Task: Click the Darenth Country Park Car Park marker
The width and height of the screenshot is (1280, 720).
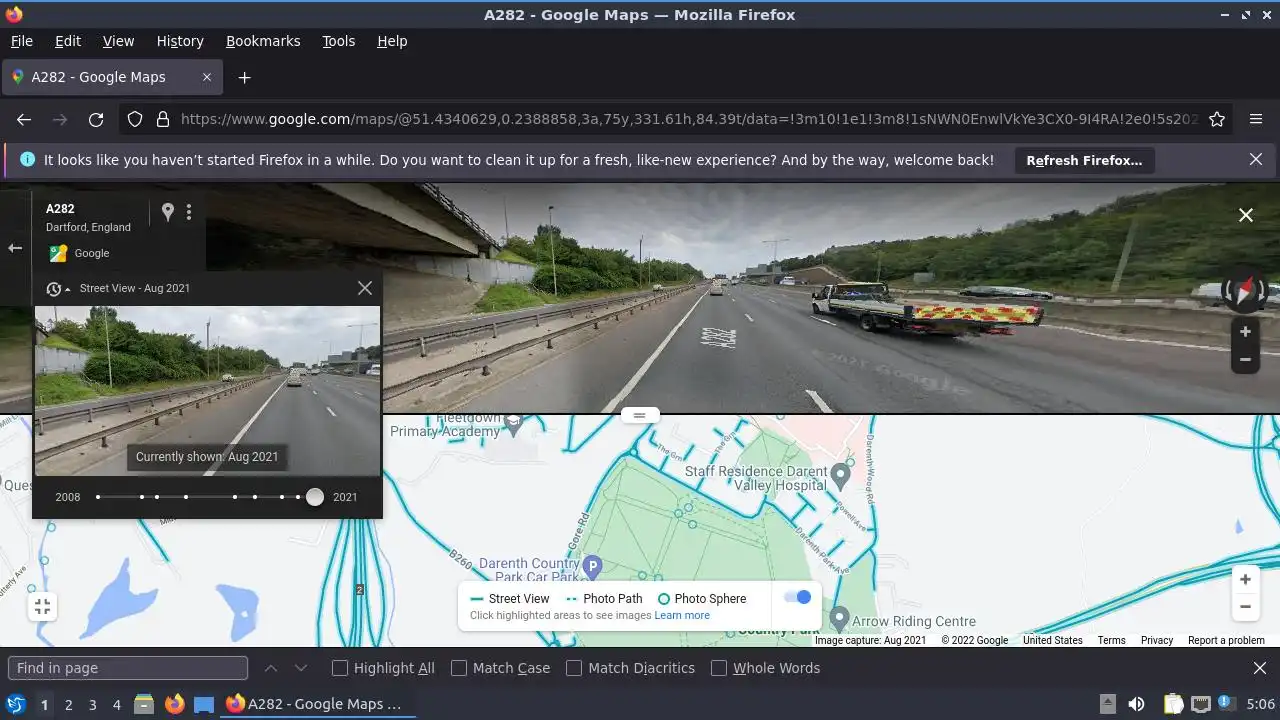Action: tap(592, 567)
